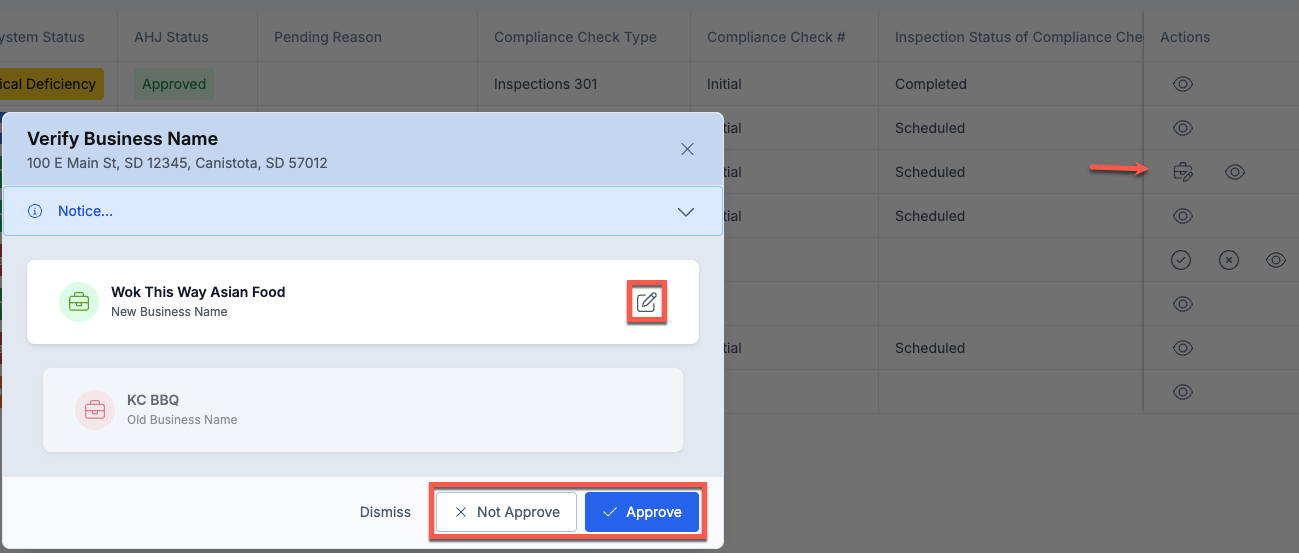View the Inspections 301 Completed row eye icon
Screen dimensions: 1299x553
[x=1182, y=84]
